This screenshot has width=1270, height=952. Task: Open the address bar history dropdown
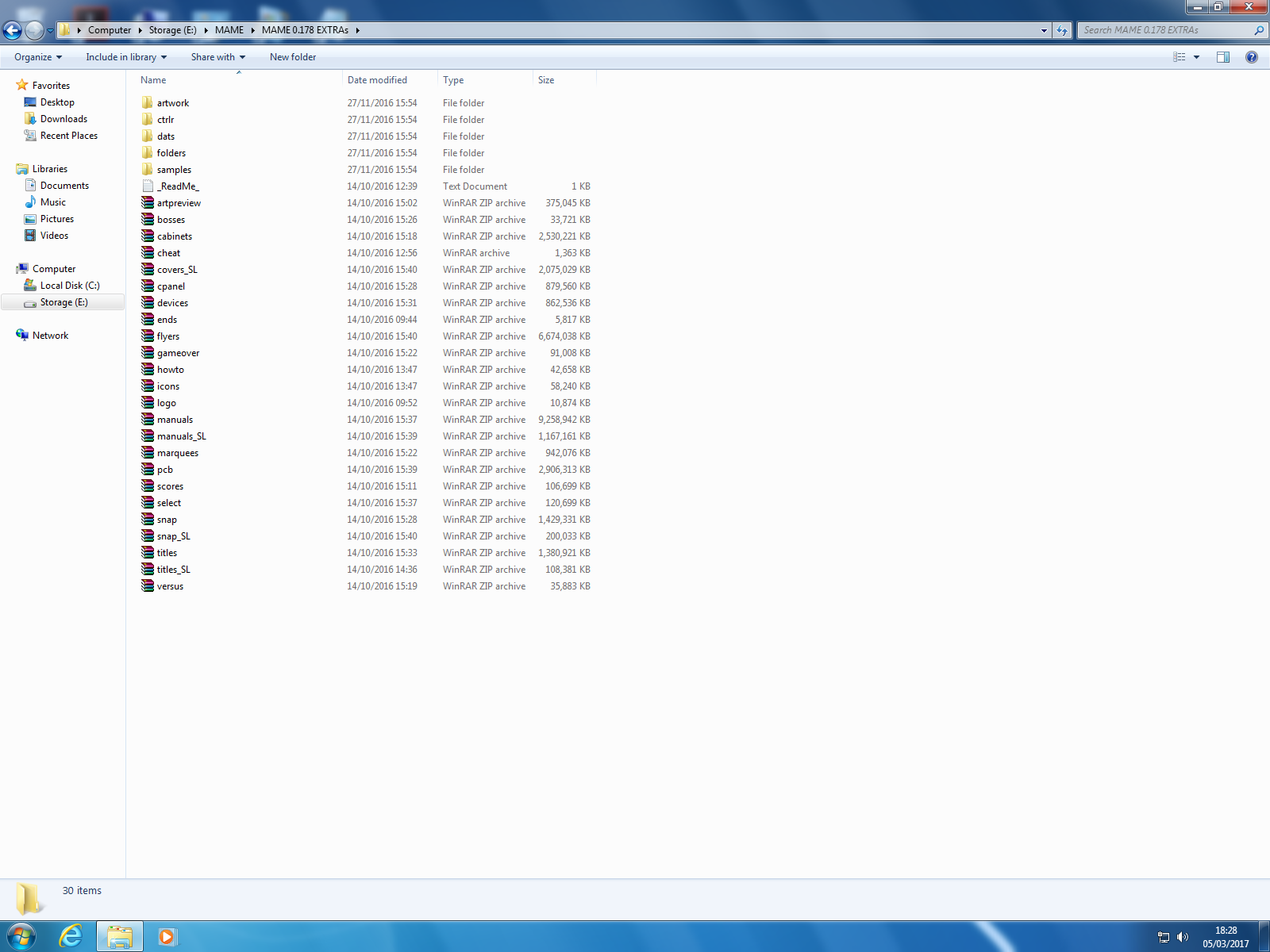pyautogui.click(x=1044, y=30)
